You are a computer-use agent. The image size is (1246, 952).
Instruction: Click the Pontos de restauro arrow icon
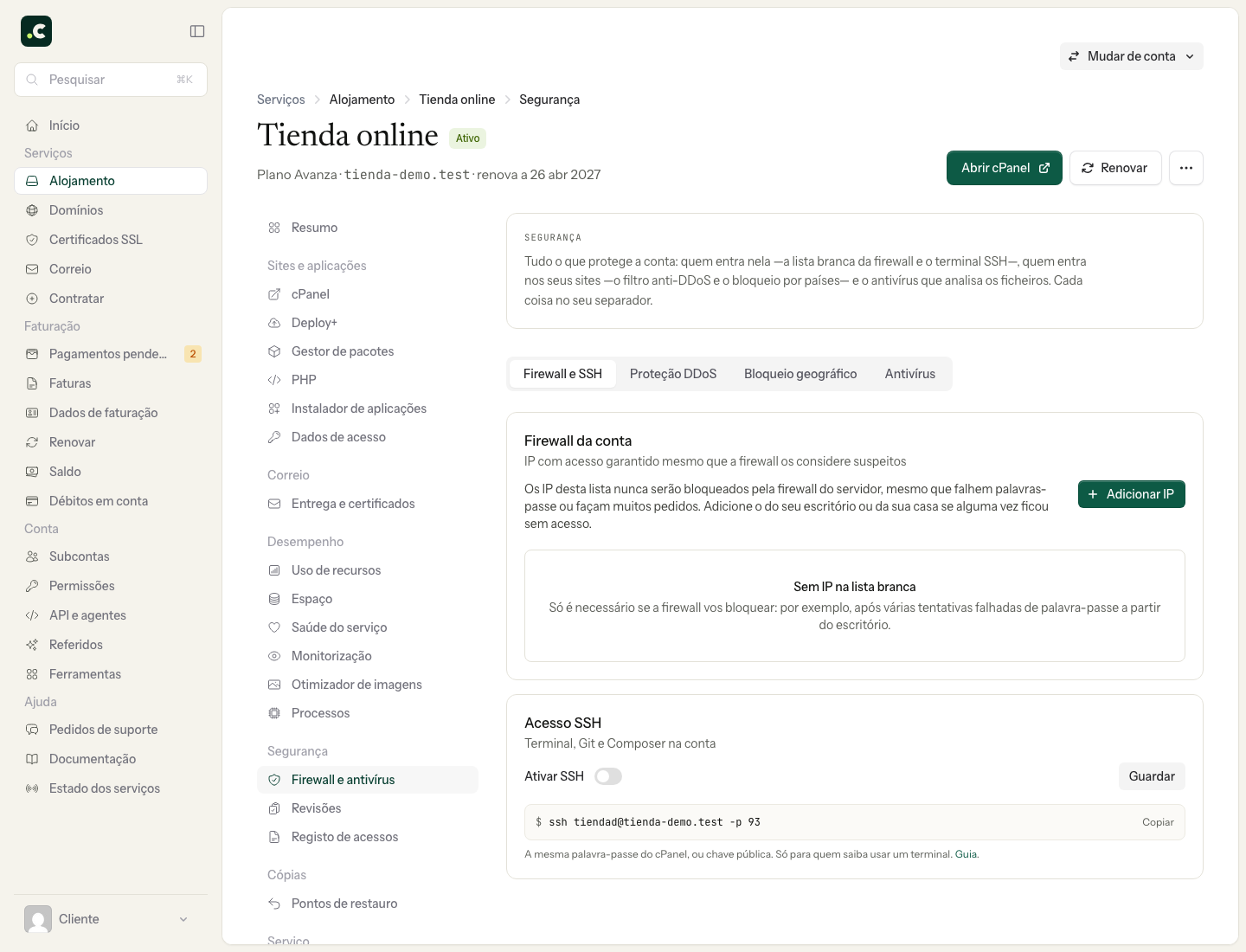coord(274,904)
